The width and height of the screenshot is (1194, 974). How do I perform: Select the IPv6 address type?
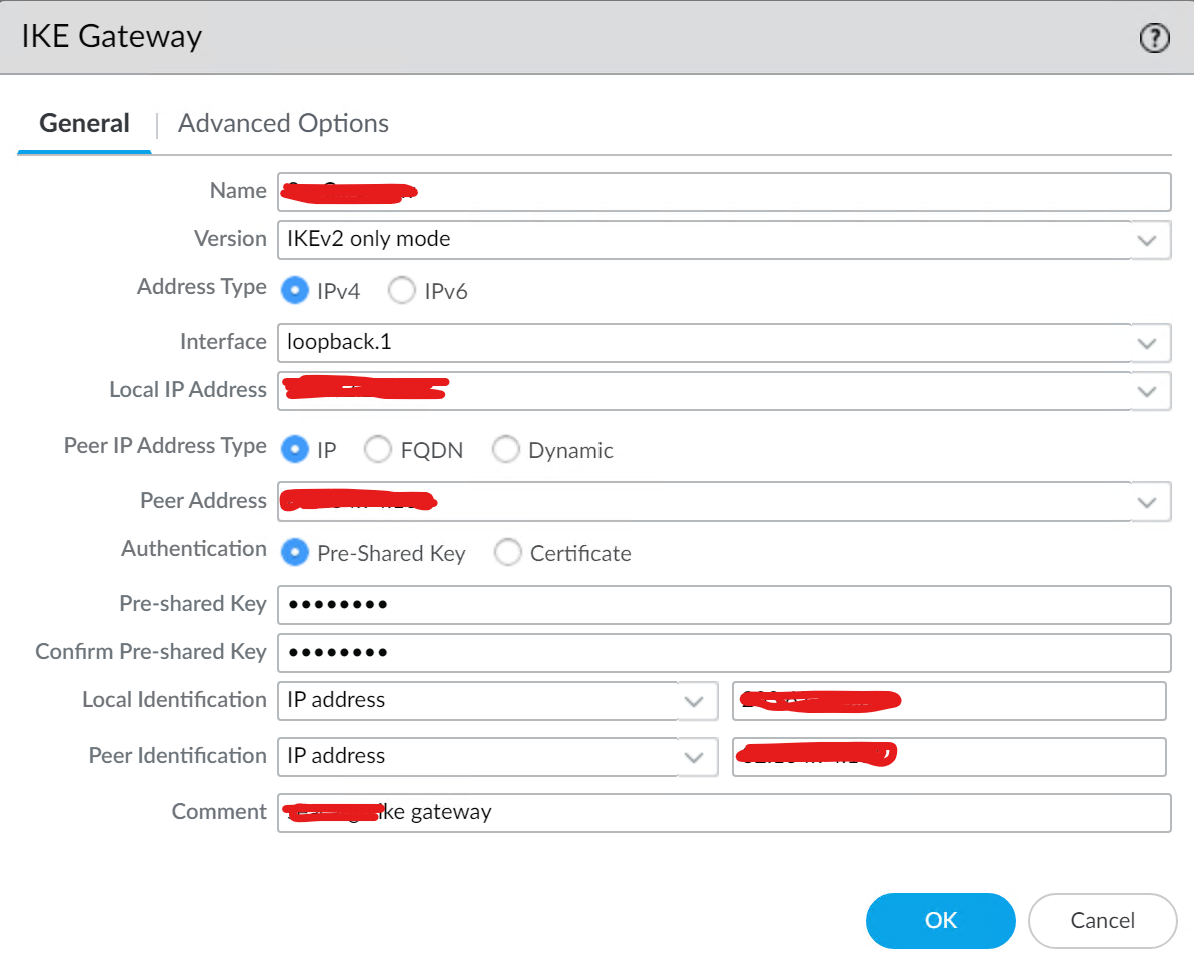click(401, 290)
